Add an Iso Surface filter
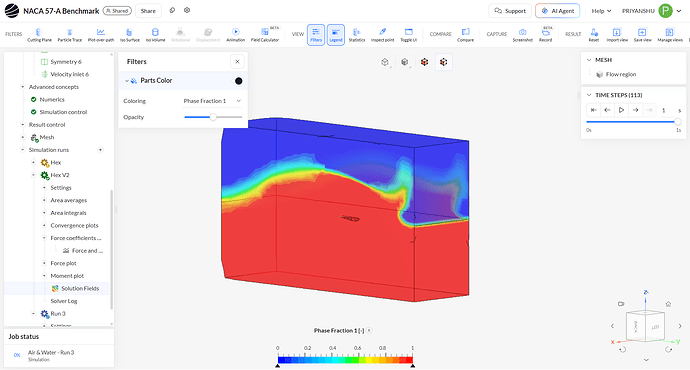This screenshot has height=370, width=690. pos(129,35)
